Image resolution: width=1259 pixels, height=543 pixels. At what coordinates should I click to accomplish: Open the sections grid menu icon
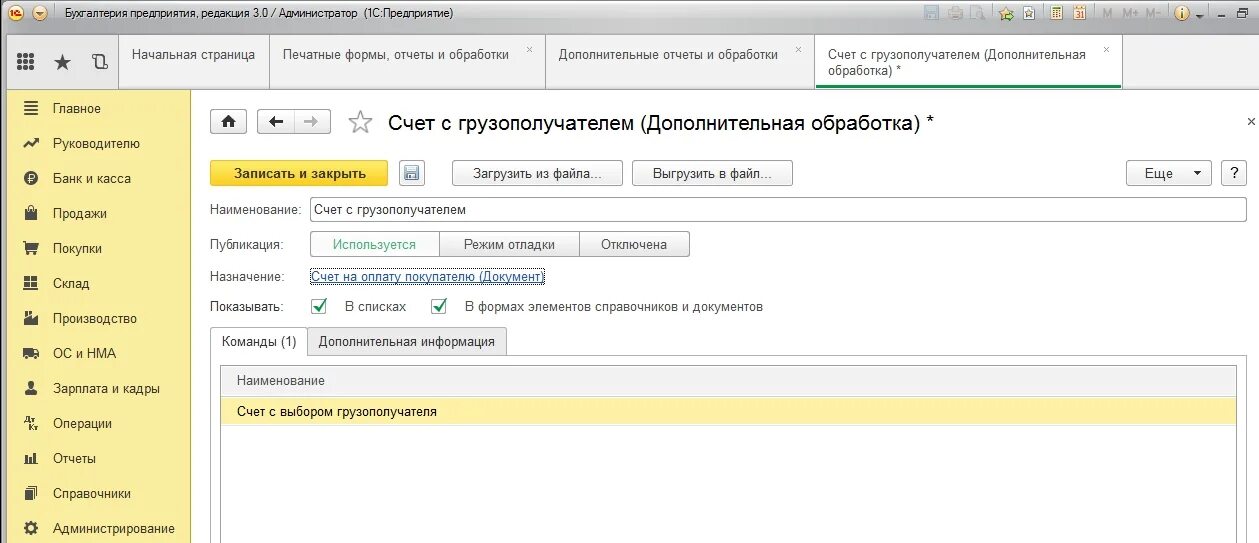click(x=26, y=62)
